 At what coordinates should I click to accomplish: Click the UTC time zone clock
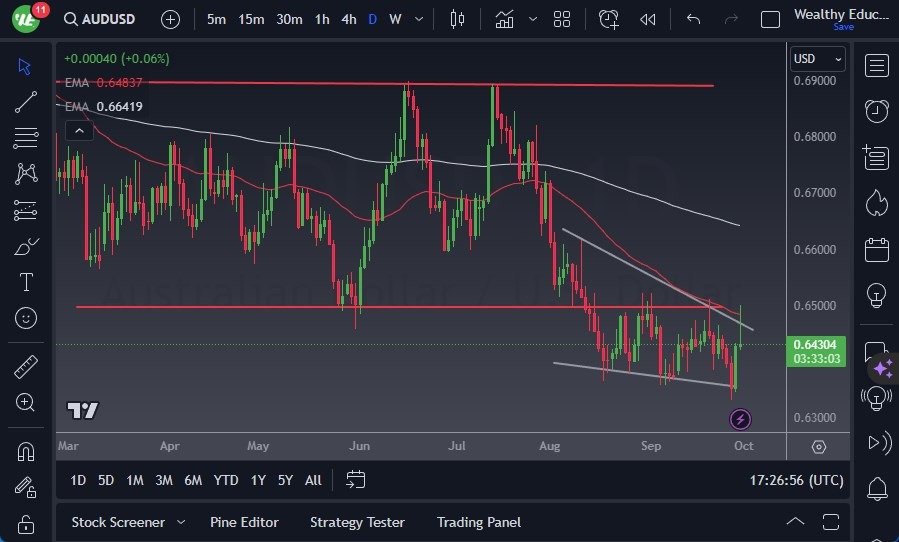(796, 480)
